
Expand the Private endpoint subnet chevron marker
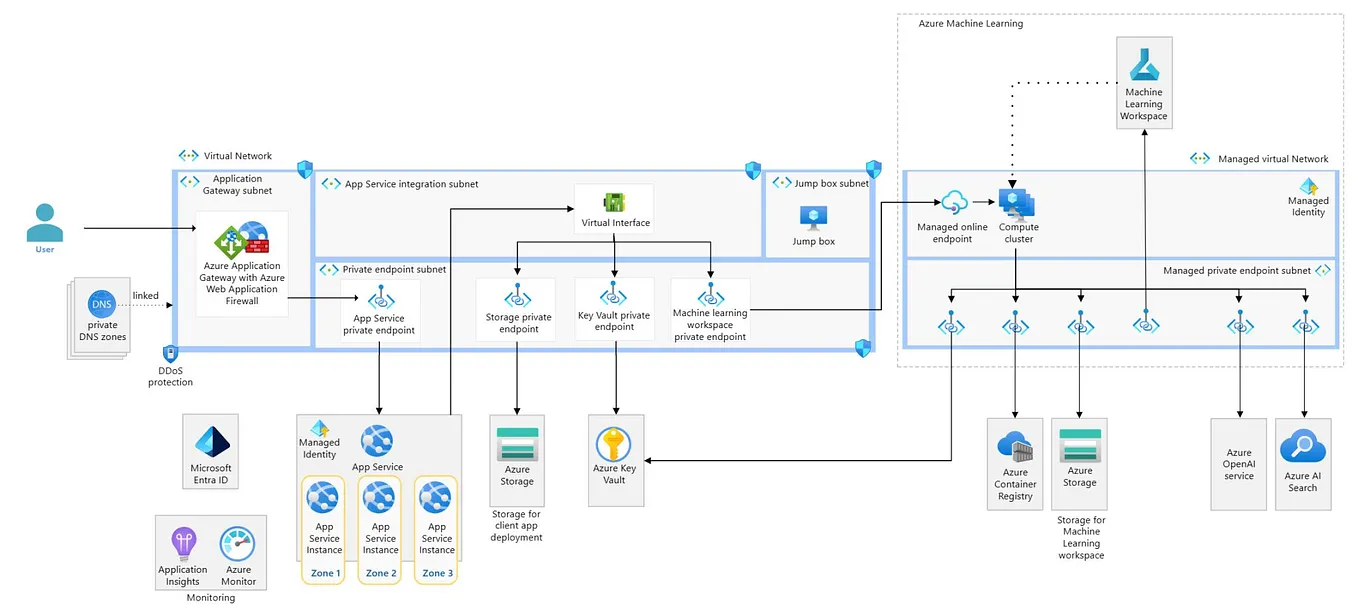click(x=328, y=269)
